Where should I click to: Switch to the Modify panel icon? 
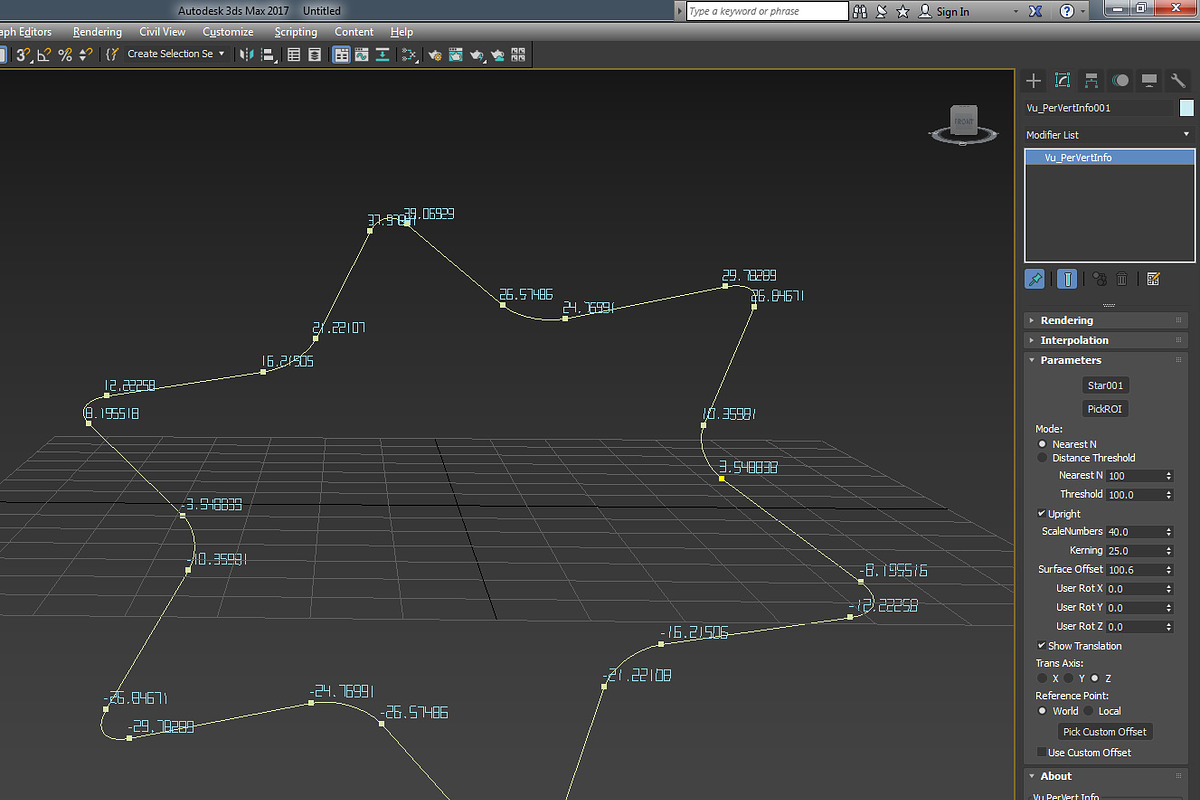point(1063,80)
